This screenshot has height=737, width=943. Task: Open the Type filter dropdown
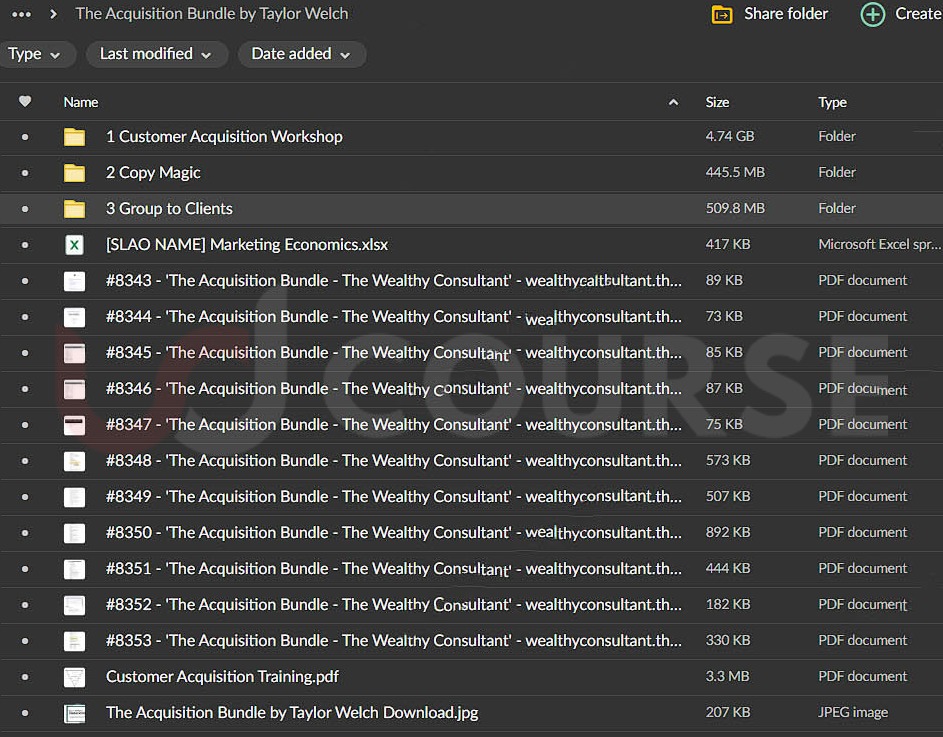click(36, 54)
